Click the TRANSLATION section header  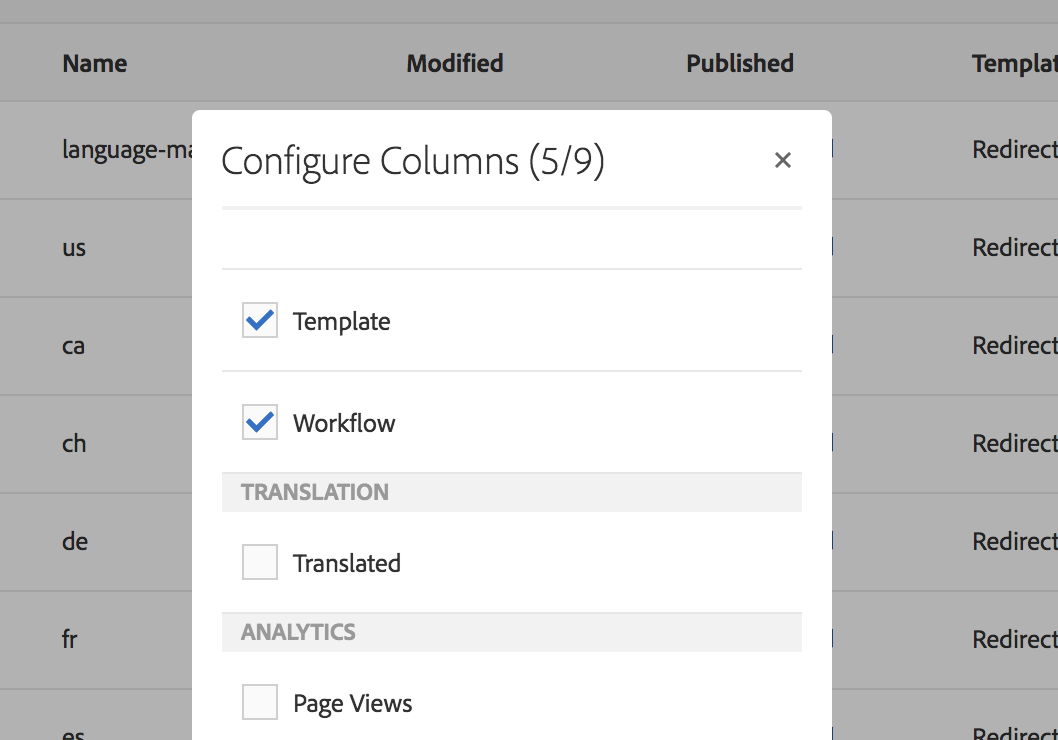[315, 492]
